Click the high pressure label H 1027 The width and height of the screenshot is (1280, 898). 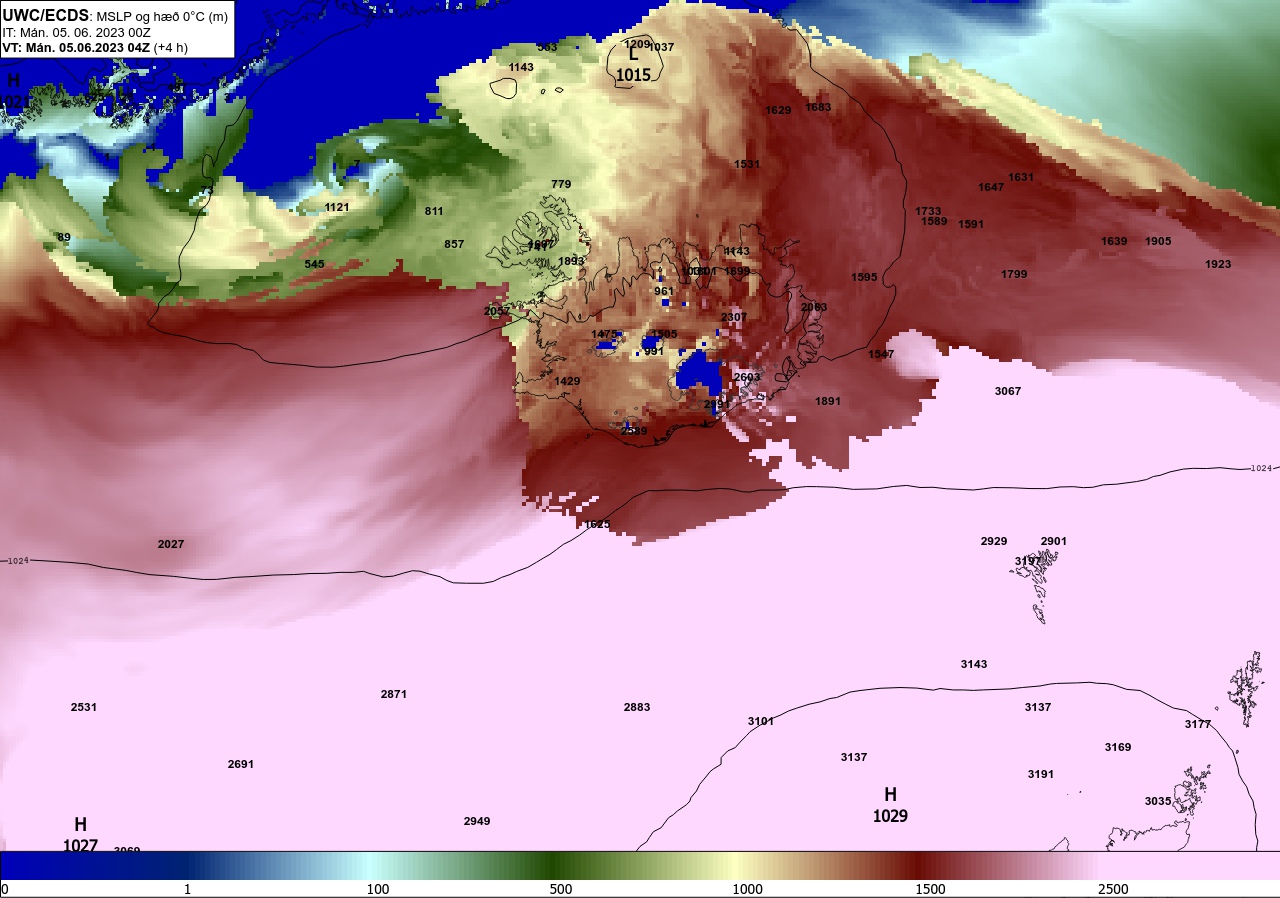pyautogui.click(x=80, y=835)
